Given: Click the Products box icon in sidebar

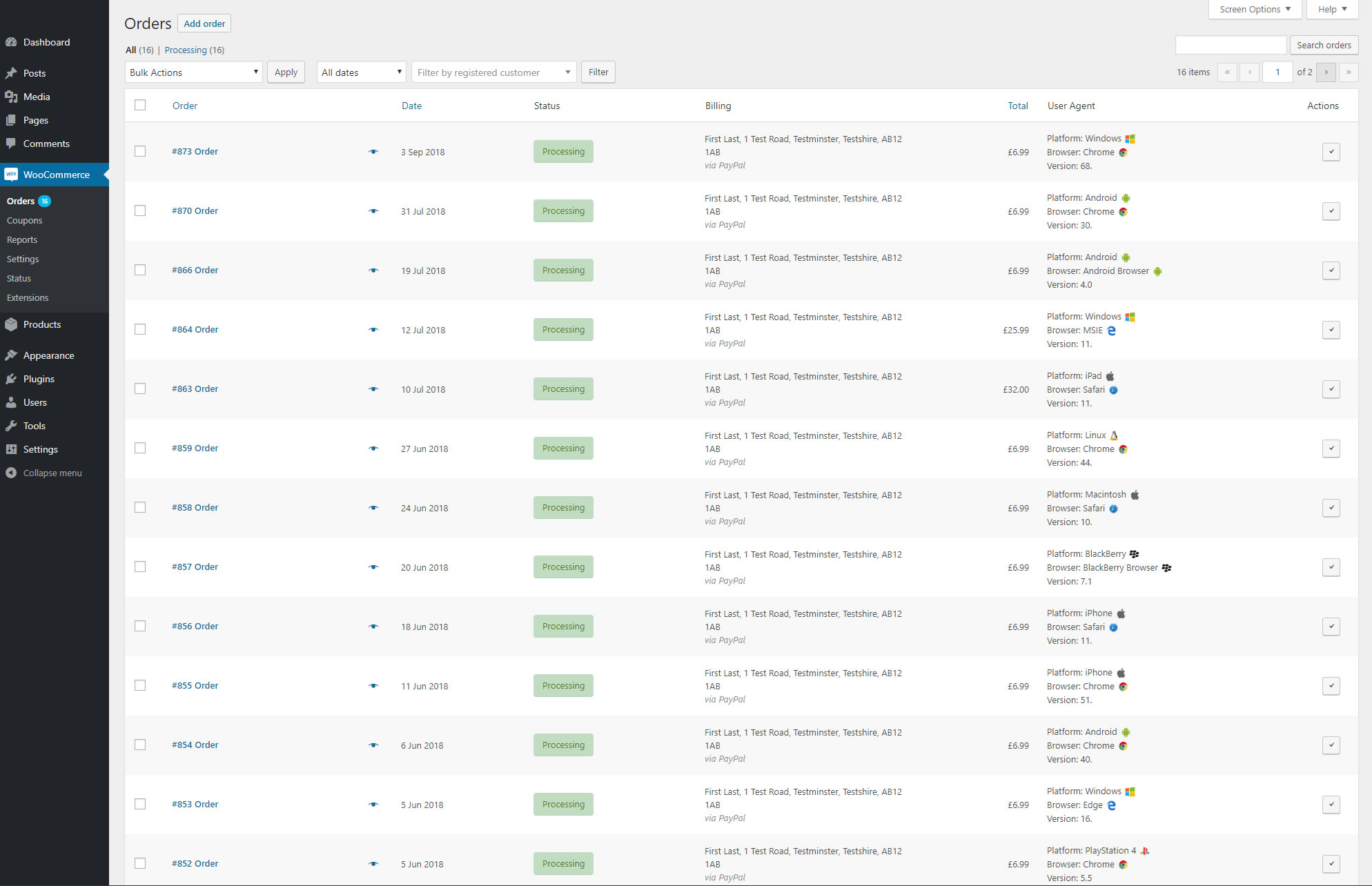Looking at the screenshot, I should [11, 324].
